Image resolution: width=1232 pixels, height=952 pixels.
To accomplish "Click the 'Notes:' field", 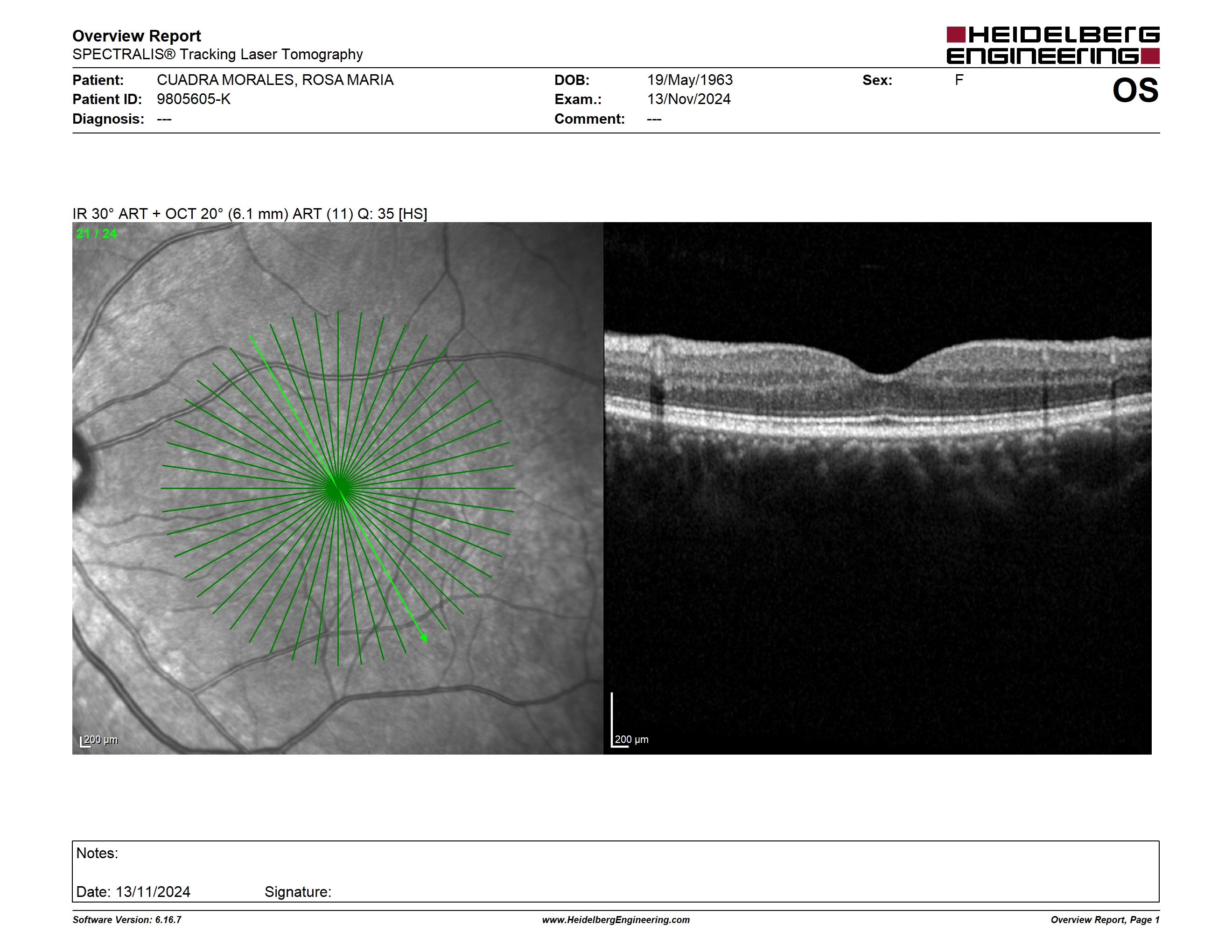I will (97, 854).
